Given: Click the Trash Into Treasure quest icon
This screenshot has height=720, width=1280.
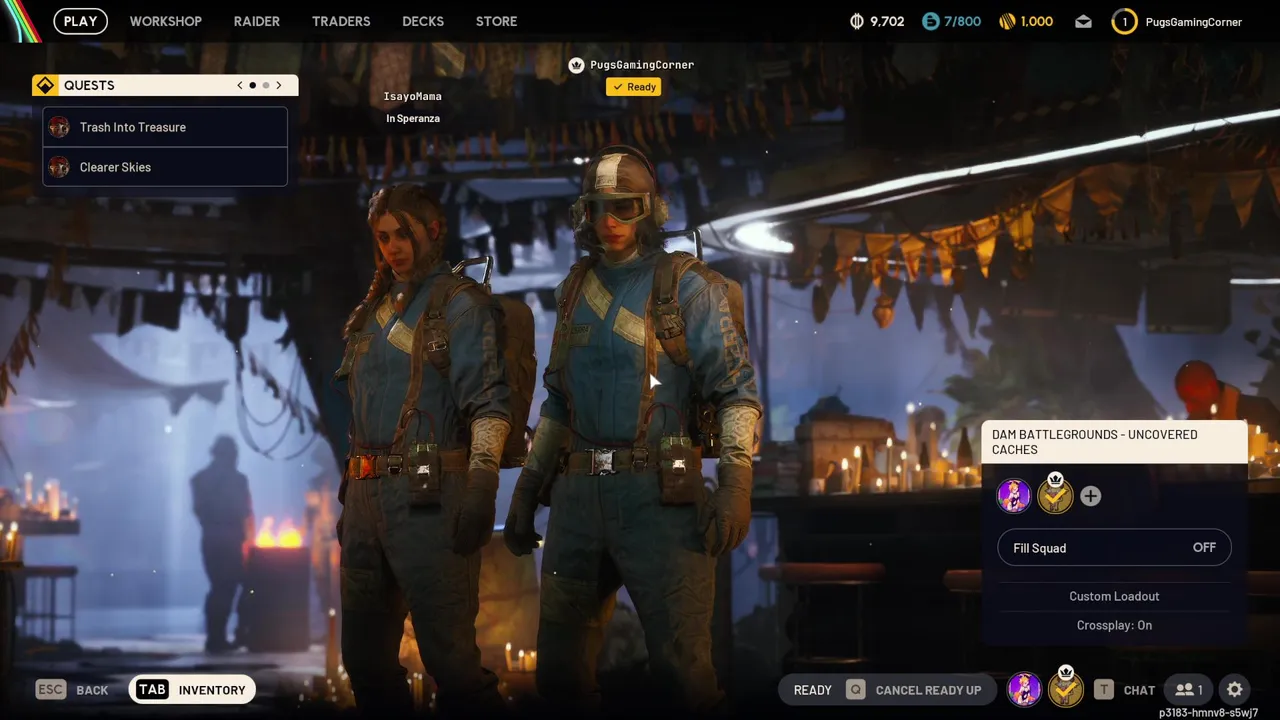Looking at the screenshot, I should (59, 127).
